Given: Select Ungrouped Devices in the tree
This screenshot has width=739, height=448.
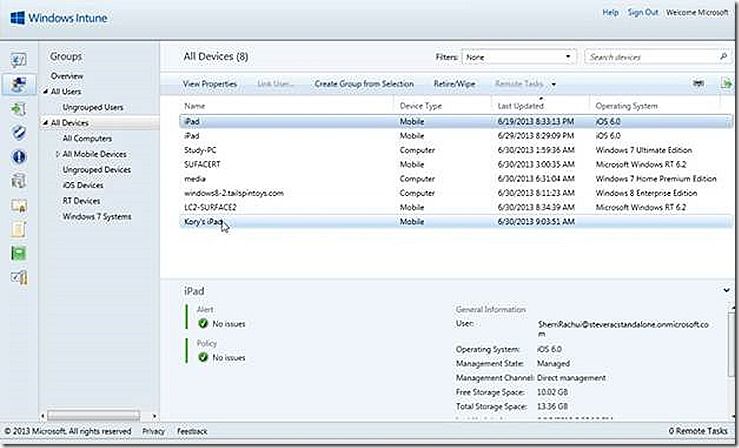Looking at the screenshot, I should [97, 170].
